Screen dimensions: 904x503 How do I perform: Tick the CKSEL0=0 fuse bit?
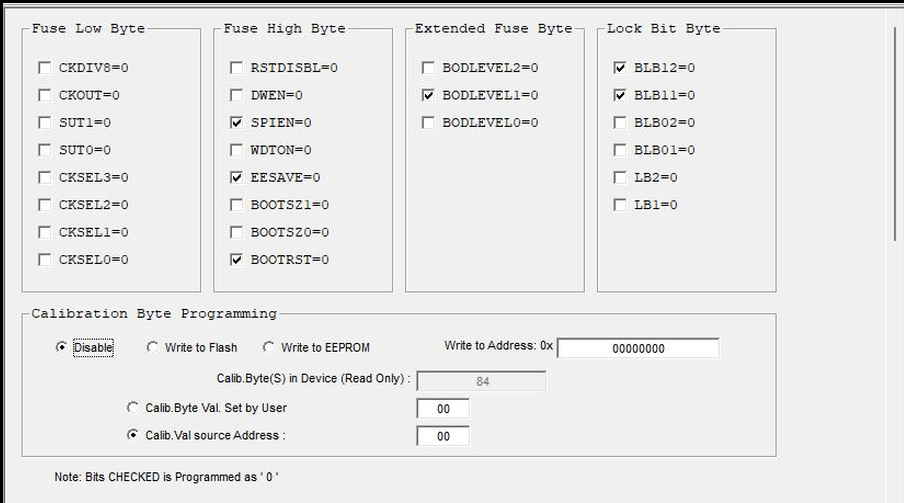click(44, 260)
